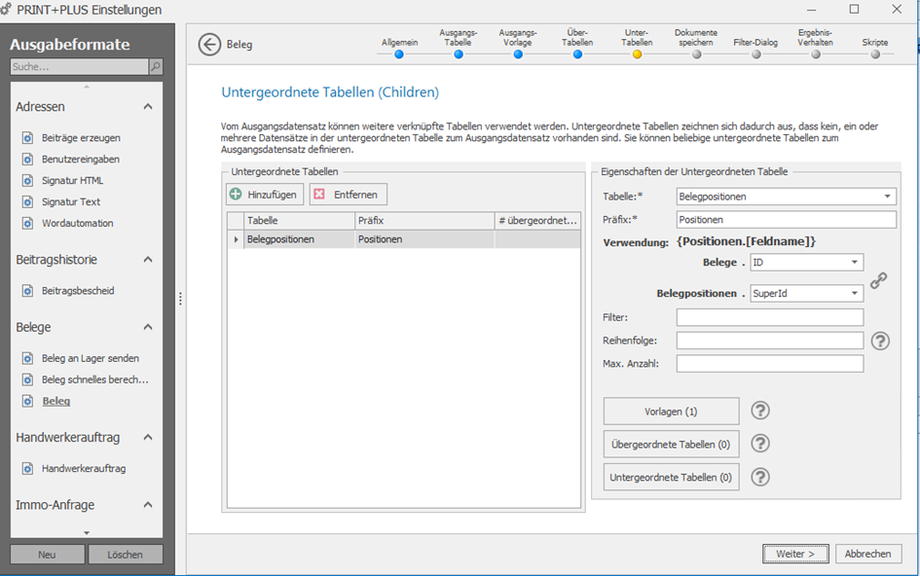Click the back arrow icon beside Beleg

pyautogui.click(x=209, y=44)
